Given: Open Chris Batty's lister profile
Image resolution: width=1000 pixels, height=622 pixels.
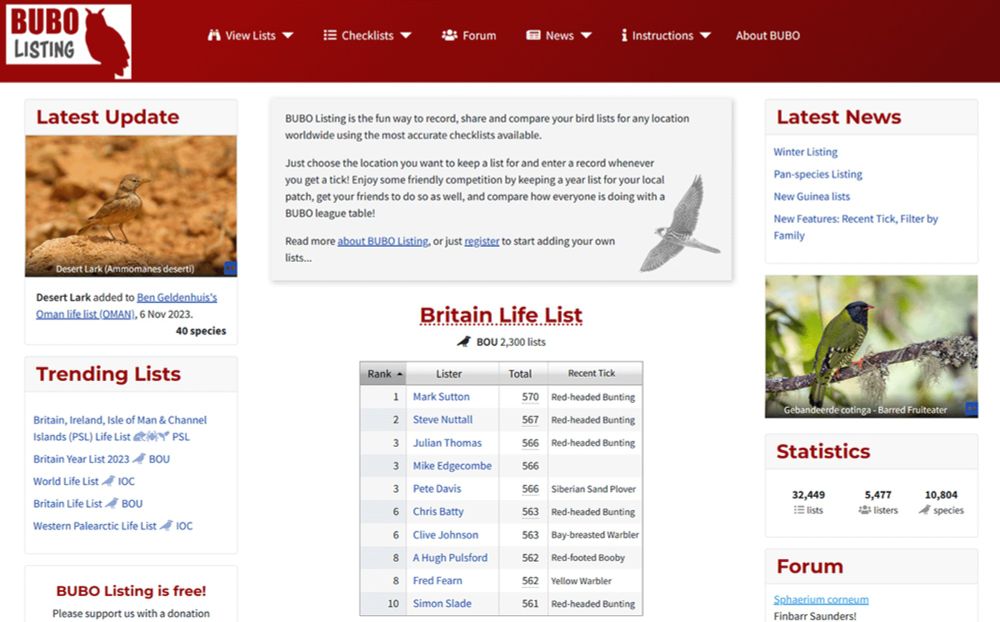Looking at the screenshot, I should pos(438,512).
